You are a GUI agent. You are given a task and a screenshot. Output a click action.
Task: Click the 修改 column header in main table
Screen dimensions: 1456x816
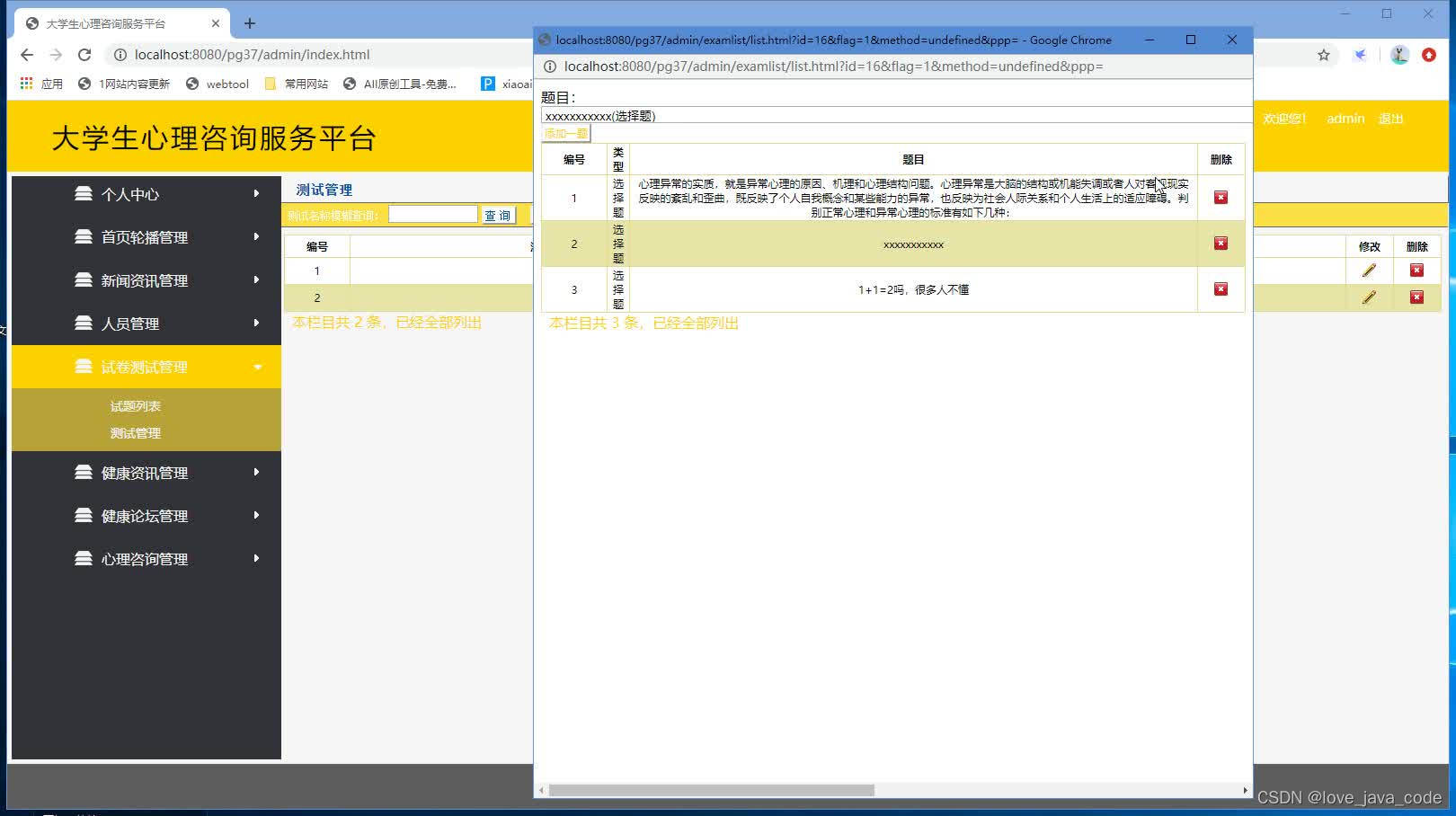[1369, 246]
